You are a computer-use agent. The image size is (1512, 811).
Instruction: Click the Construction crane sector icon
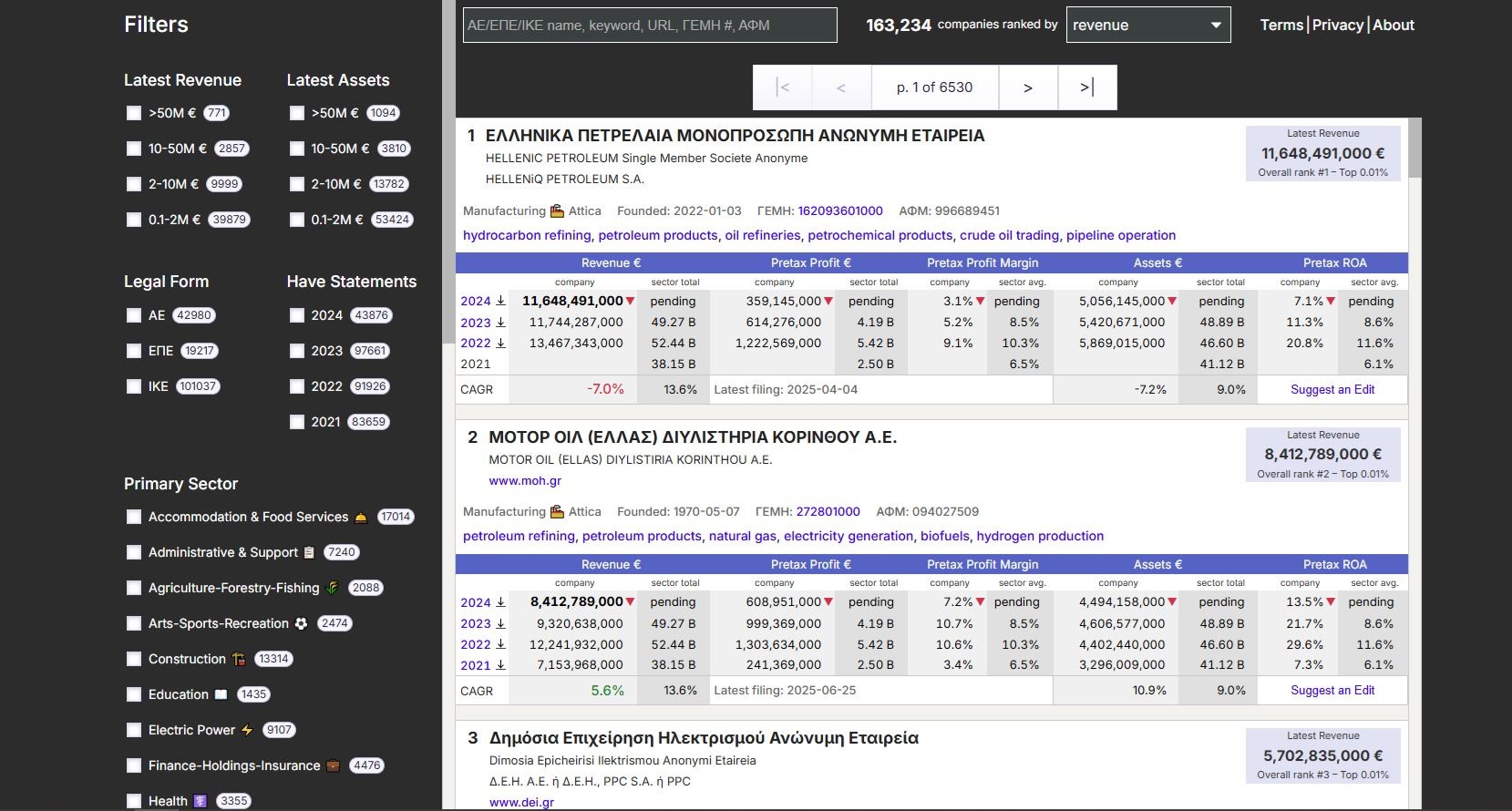[239, 659]
